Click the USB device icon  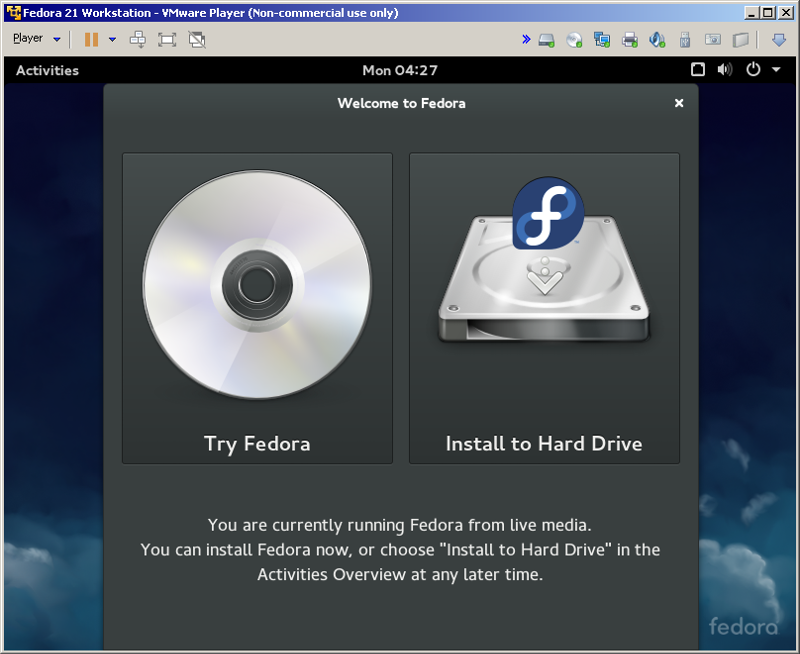point(685,40)
